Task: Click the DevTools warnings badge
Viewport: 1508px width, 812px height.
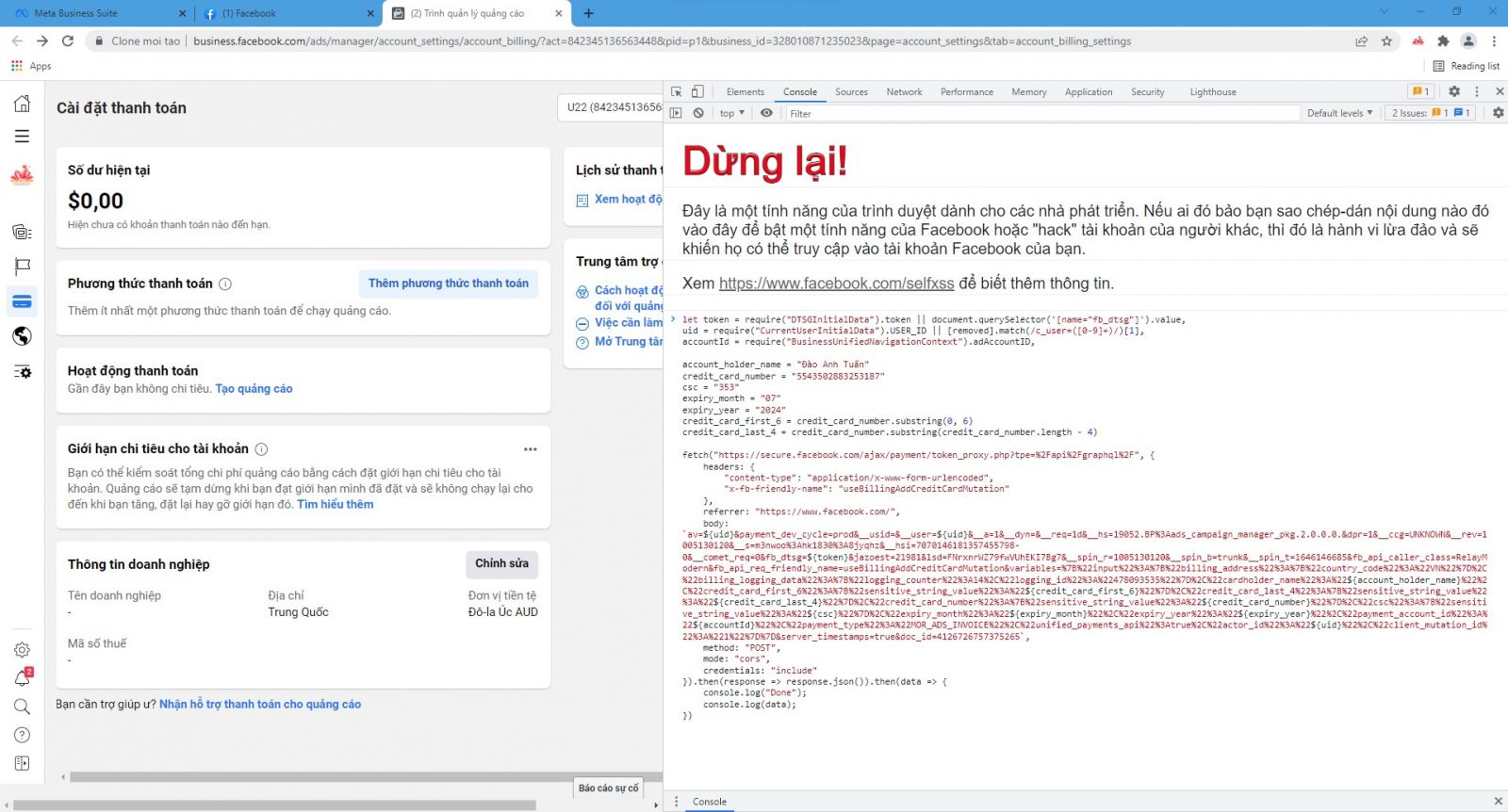Action: point(1420,91)
